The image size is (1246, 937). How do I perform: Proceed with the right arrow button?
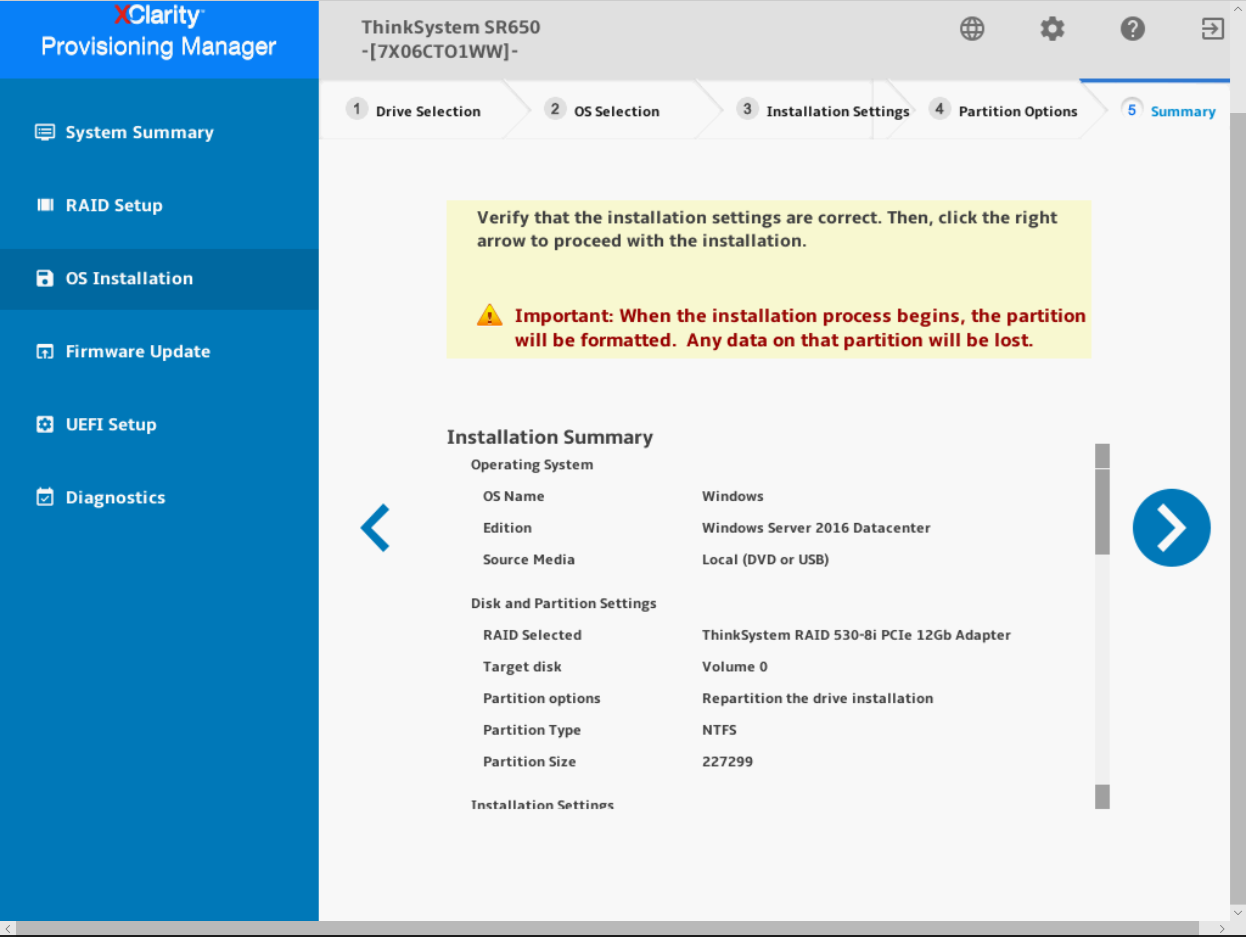(1171, 528)
